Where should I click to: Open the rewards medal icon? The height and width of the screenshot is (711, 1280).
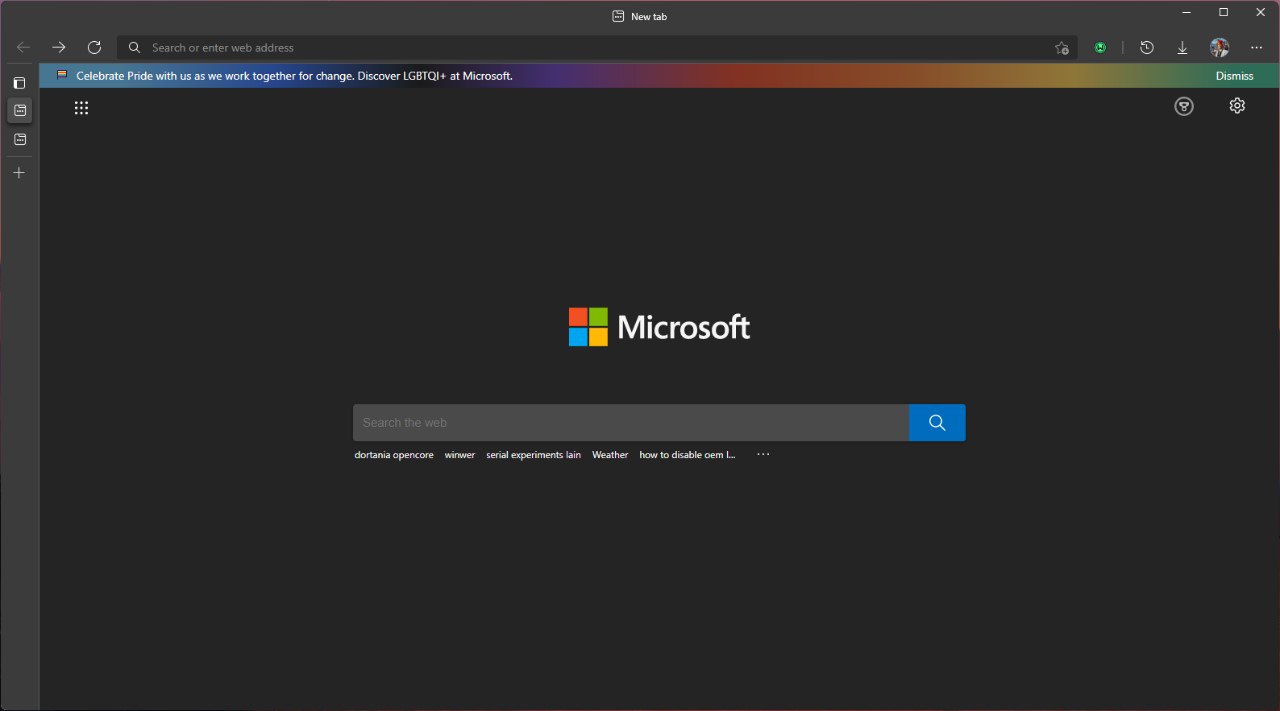click(1184, 106)
